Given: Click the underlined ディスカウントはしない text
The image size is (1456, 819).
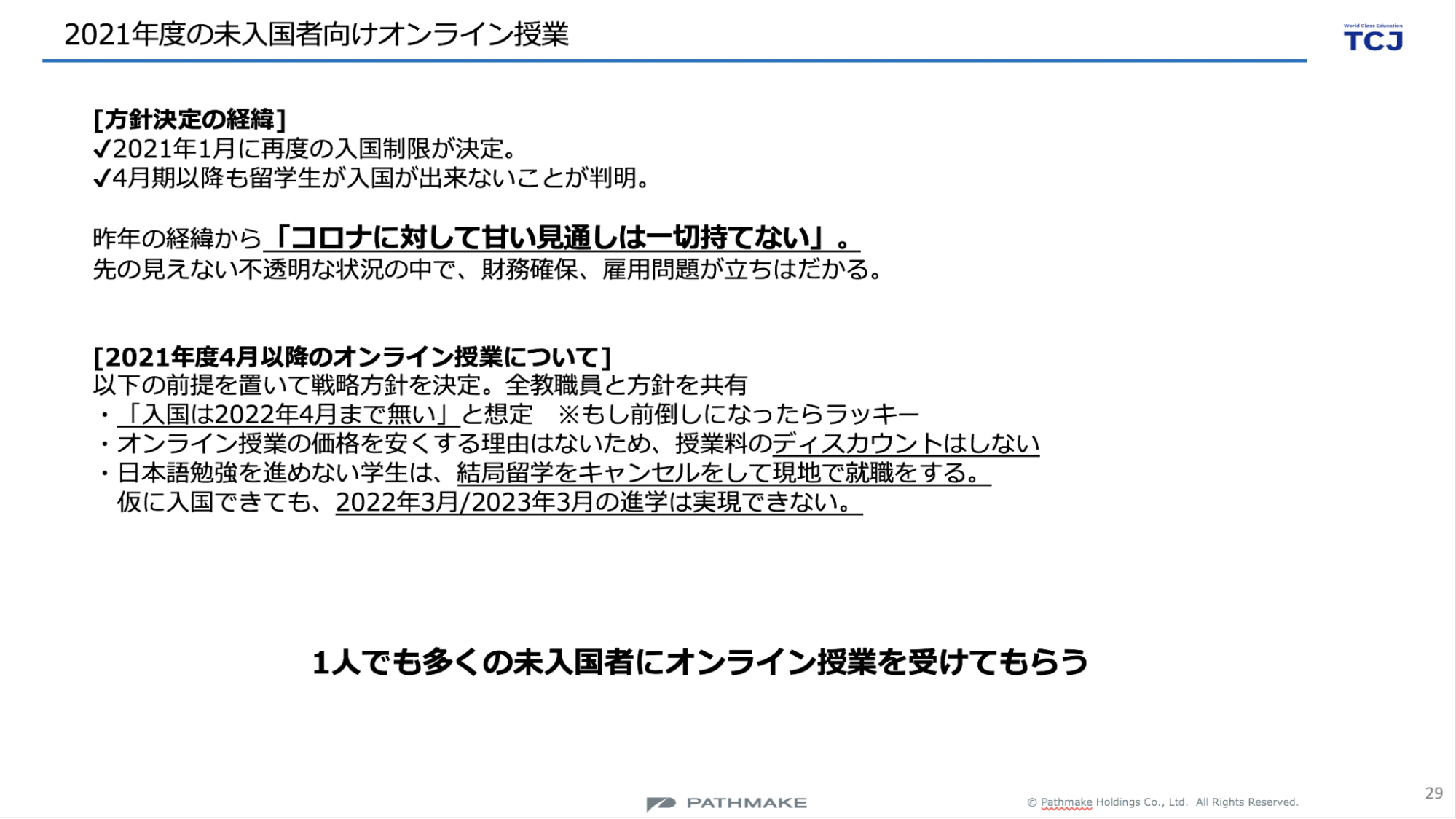Looking at the screenshot, I should coord(905,443).
